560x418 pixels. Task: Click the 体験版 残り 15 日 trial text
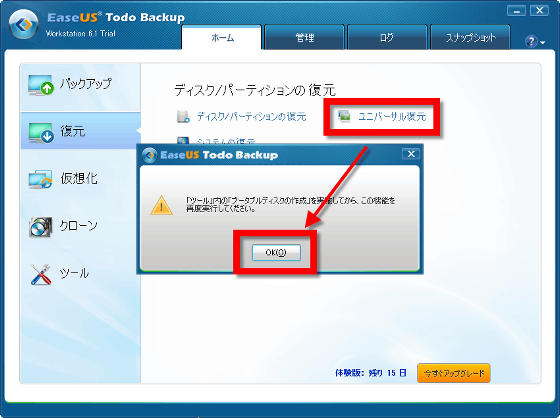pos(371,373)
